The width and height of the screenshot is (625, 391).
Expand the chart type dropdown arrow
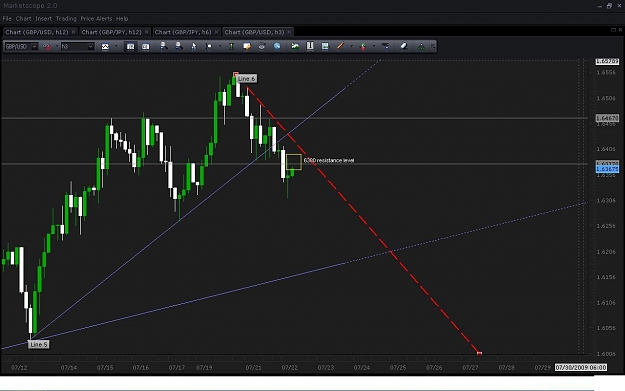point(116,47)
